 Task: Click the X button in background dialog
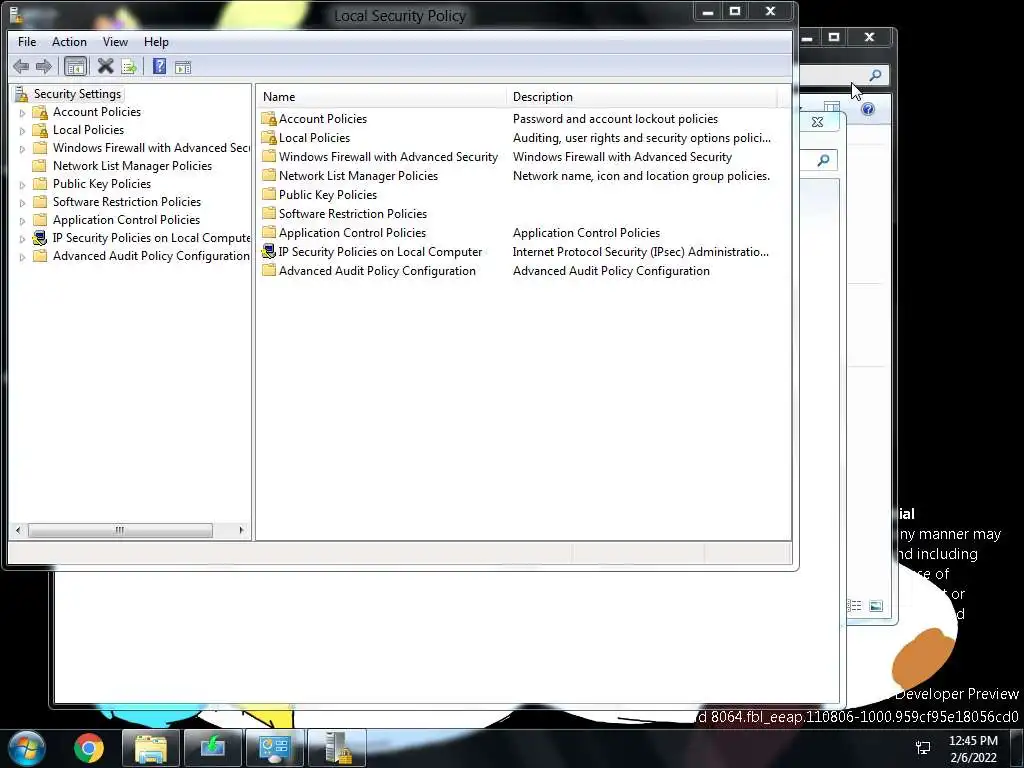click(817, 122)
